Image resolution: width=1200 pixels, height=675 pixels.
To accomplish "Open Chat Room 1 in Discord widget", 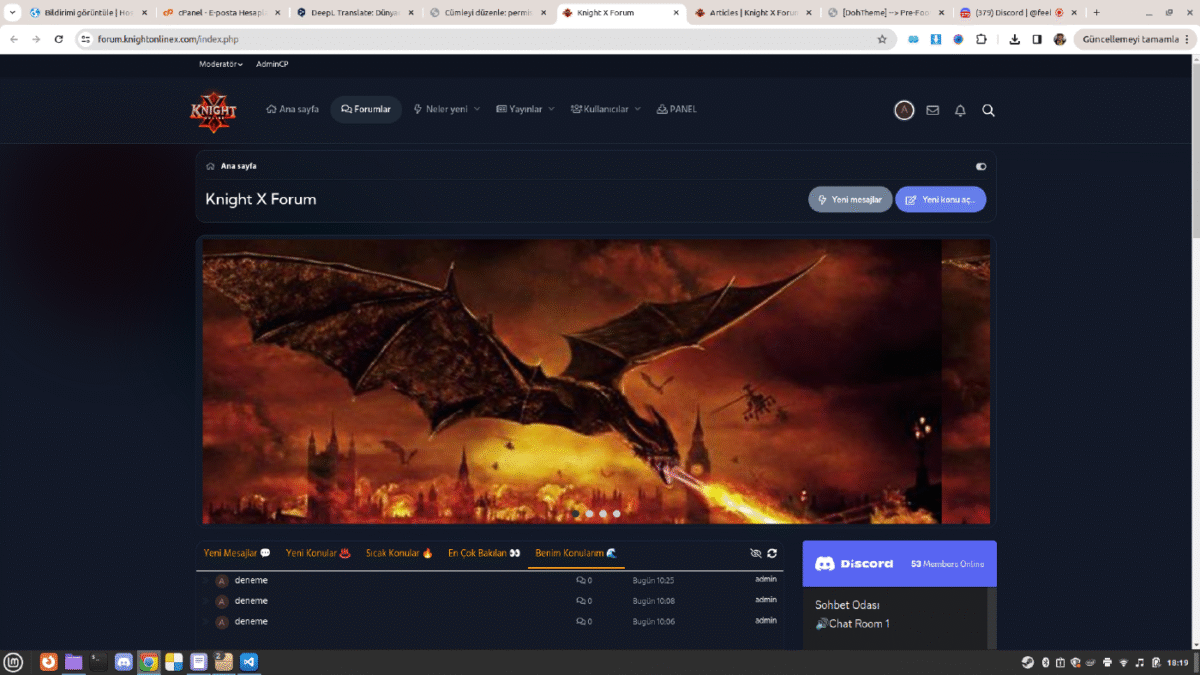I will [x=853, y=624].
